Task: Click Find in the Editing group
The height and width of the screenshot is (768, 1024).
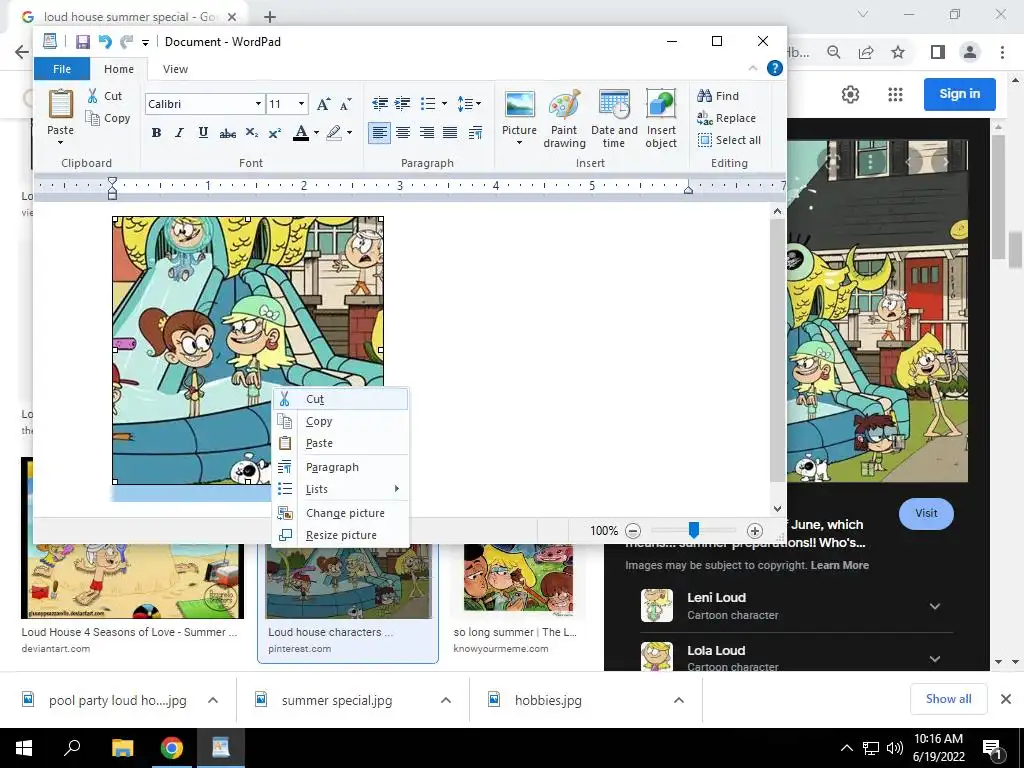Action: pyautogui.click(x=718, y=96)
